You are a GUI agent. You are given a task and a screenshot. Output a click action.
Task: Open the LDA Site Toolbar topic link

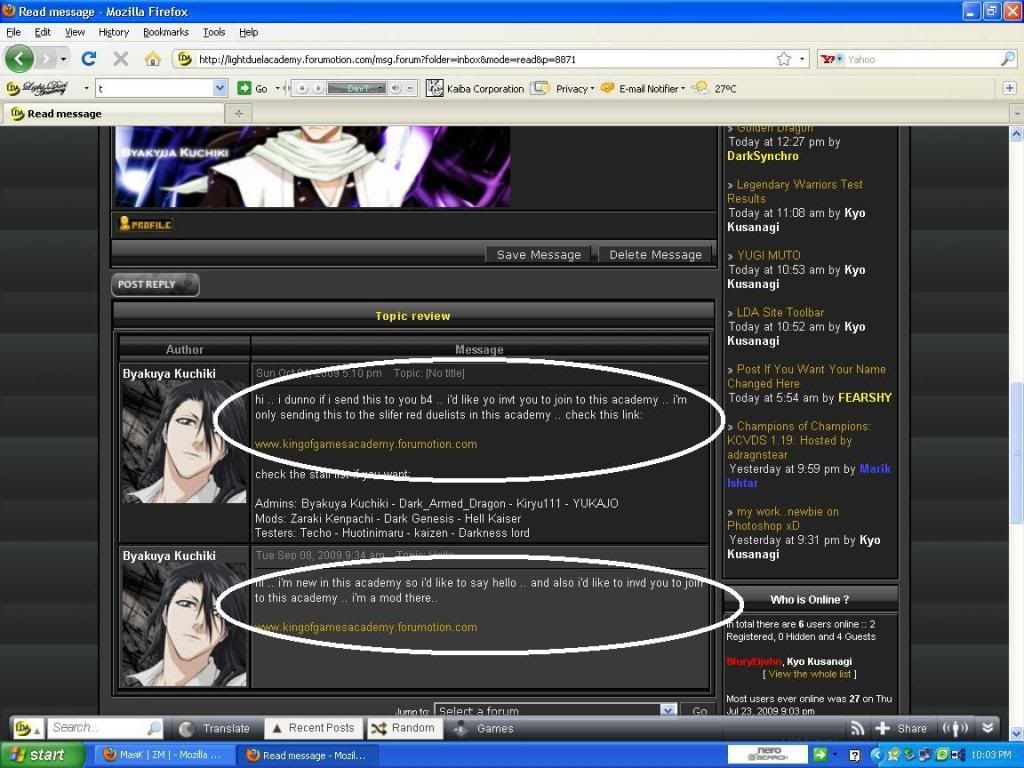(780, 312)
